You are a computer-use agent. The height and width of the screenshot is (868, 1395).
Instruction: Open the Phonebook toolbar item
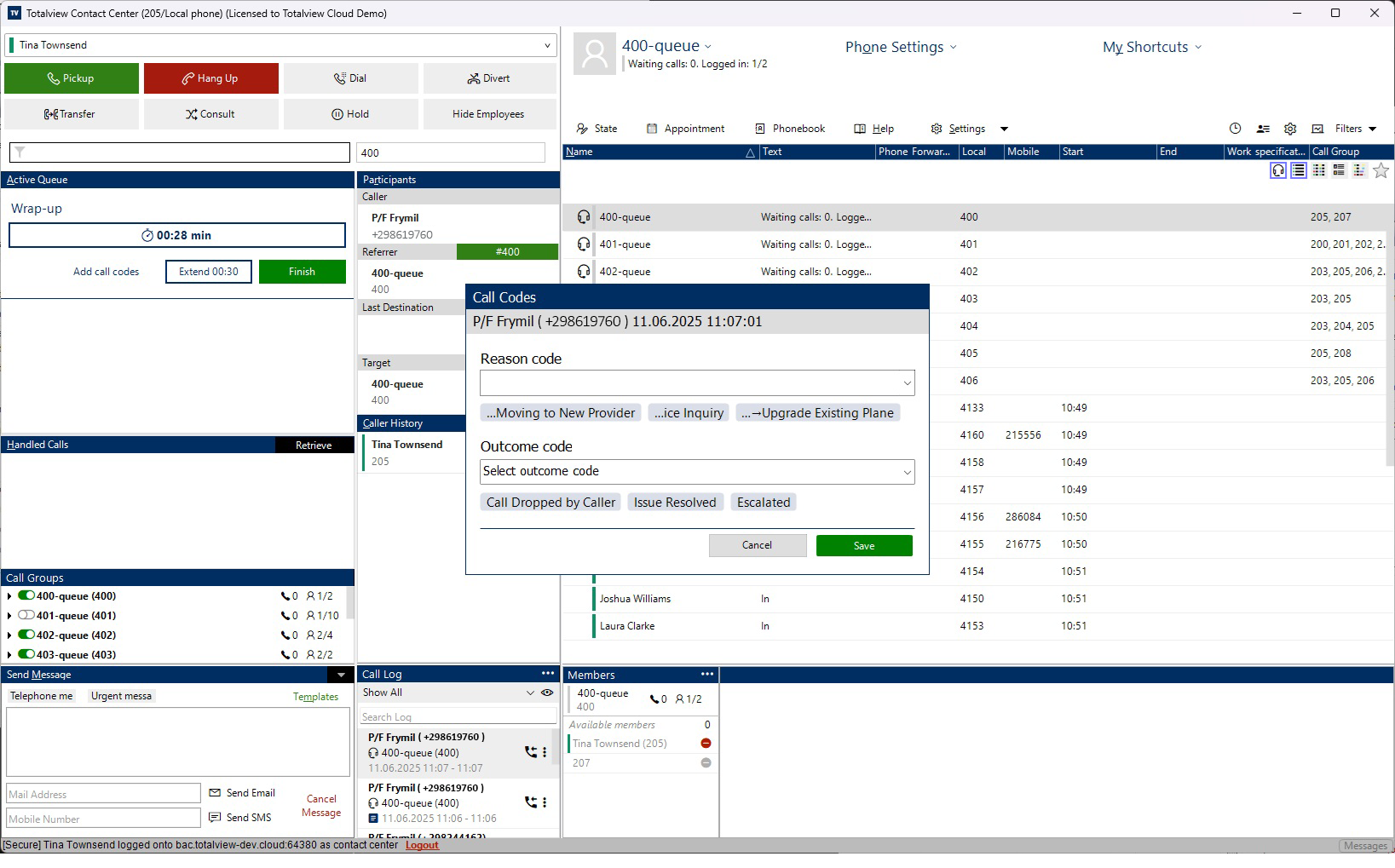(x=790, y=129)
